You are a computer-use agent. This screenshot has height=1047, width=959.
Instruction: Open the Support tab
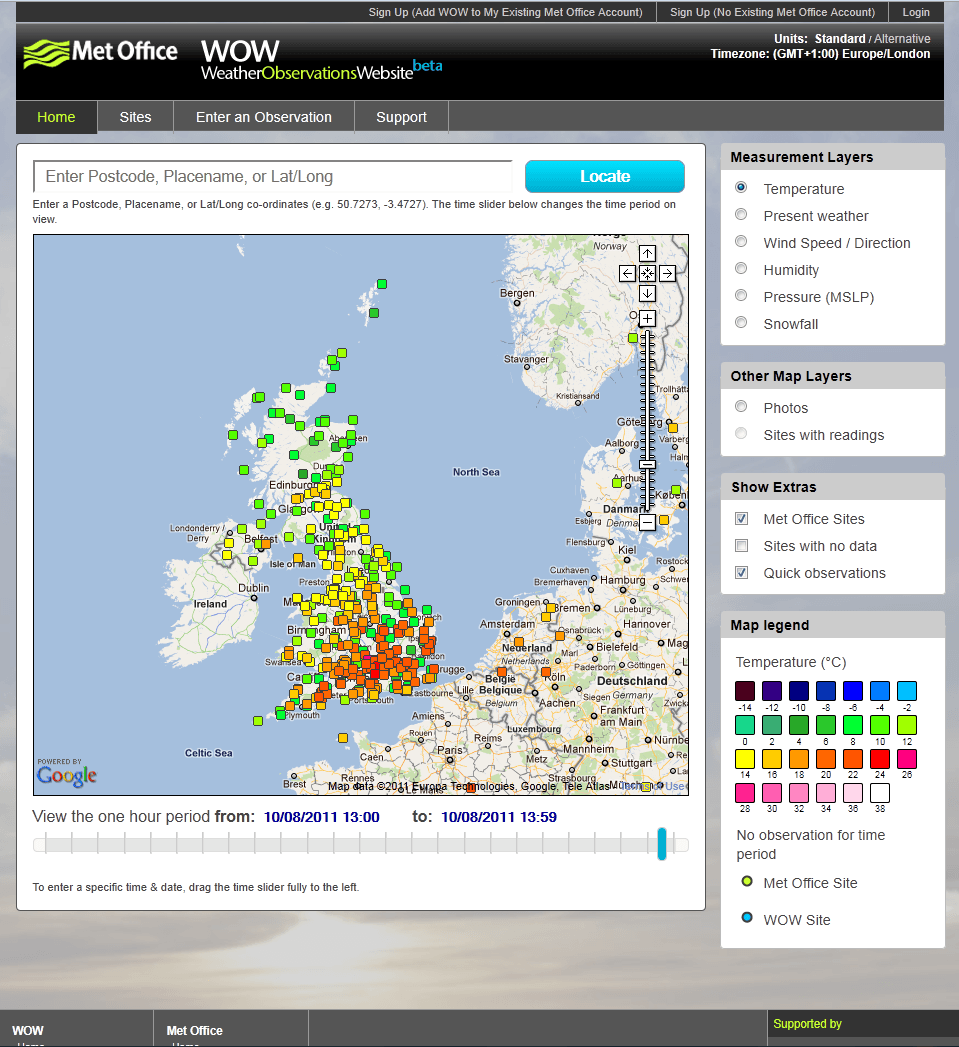tap(401, 117)
